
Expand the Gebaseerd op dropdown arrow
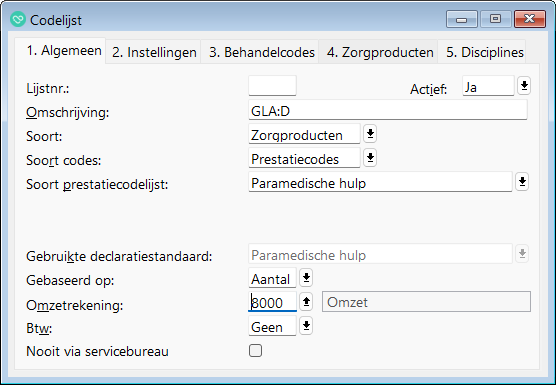pyautogui.click(x=306, y=278)
